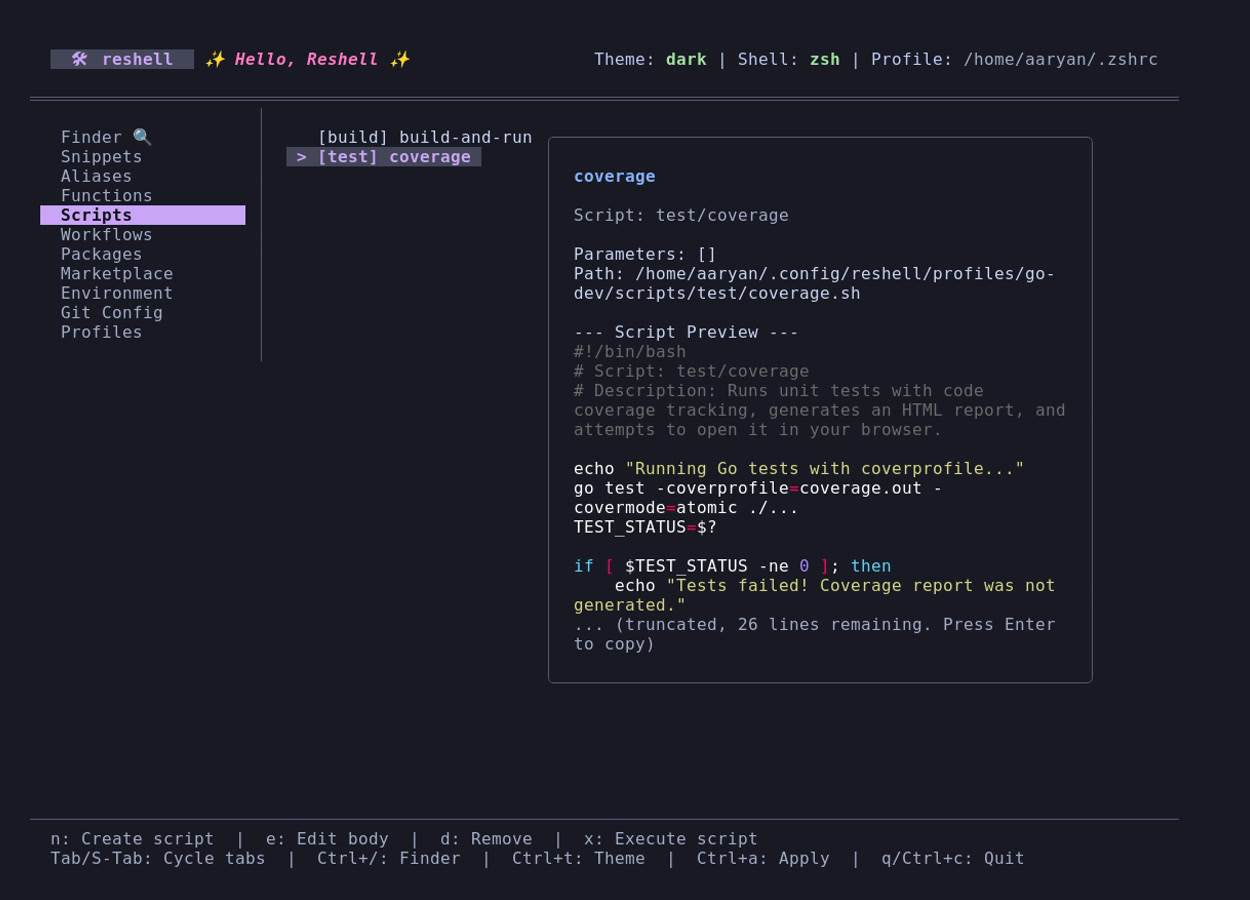Click the sparkles icon before Hello, Reshell
The height and width of the screenshot is (900, 1250).
coord(214,59)
